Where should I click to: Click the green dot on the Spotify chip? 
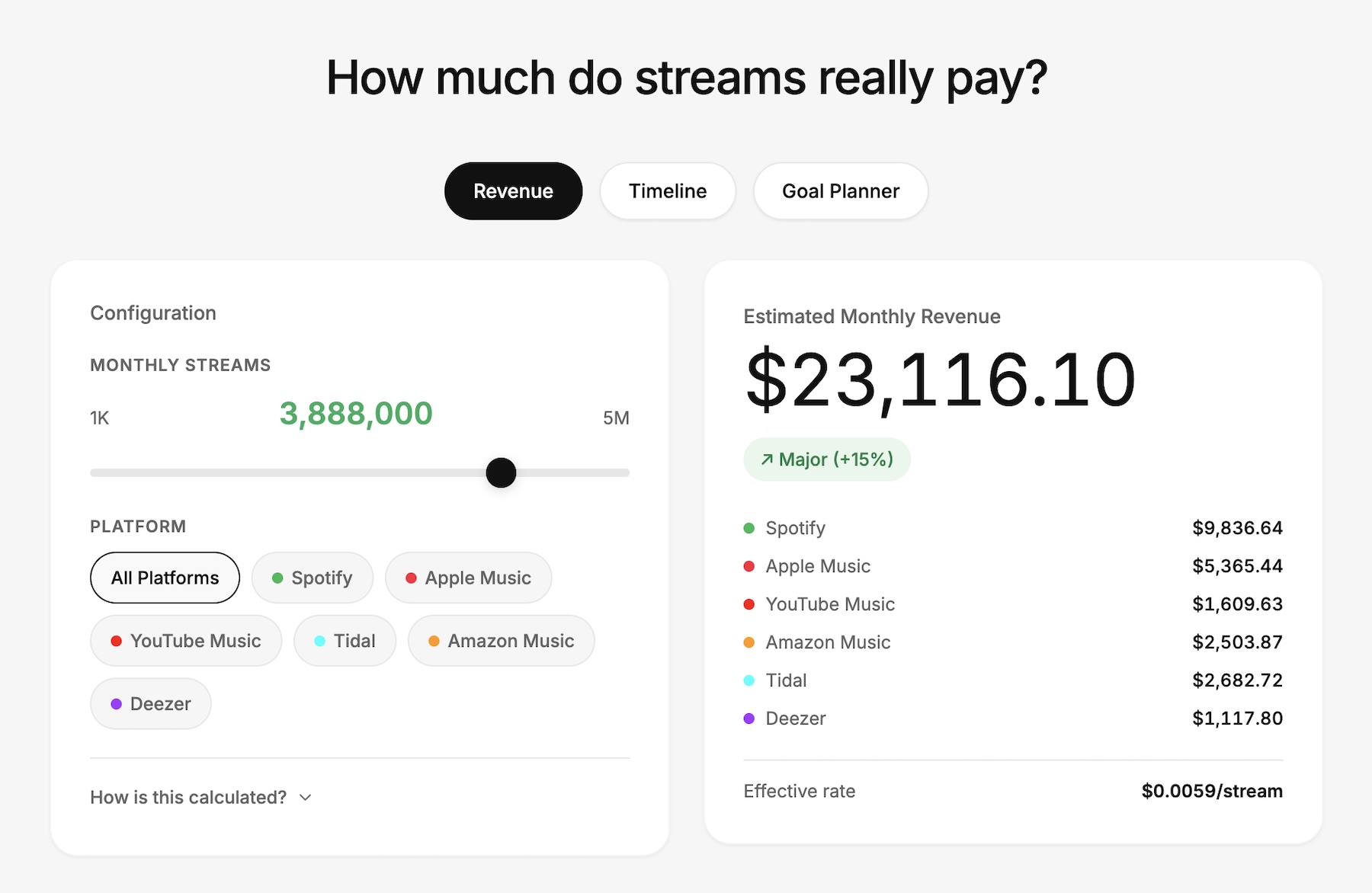pyautogui.click(x=279, y=578)
